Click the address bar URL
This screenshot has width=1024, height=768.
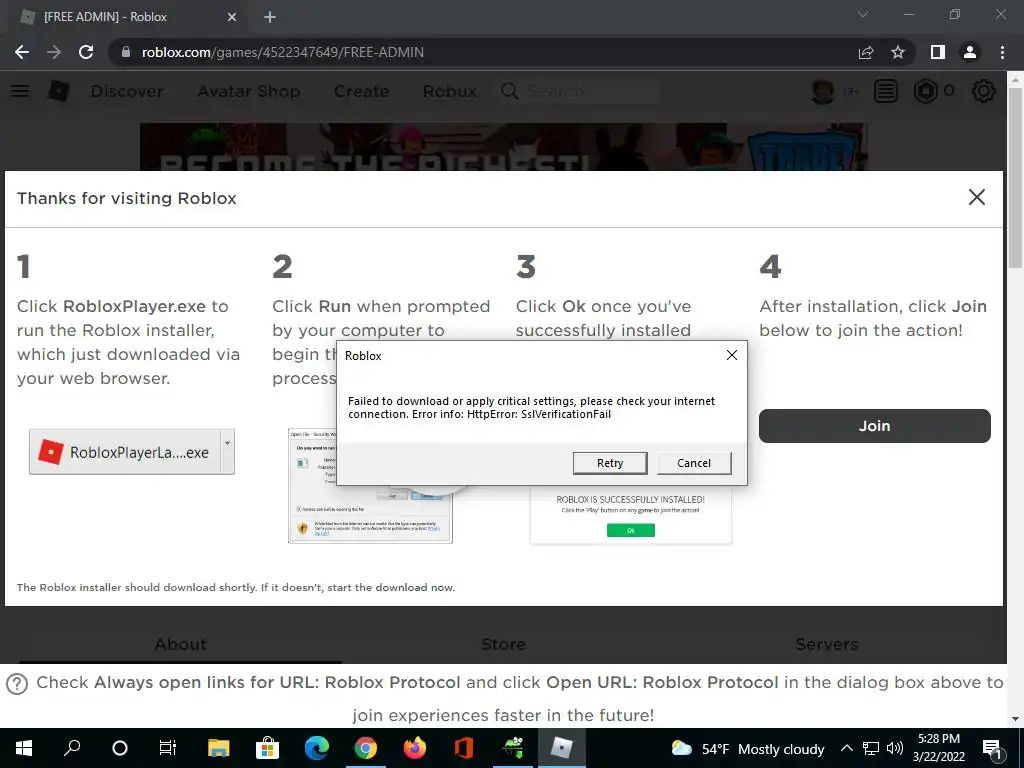click(283, 52)
